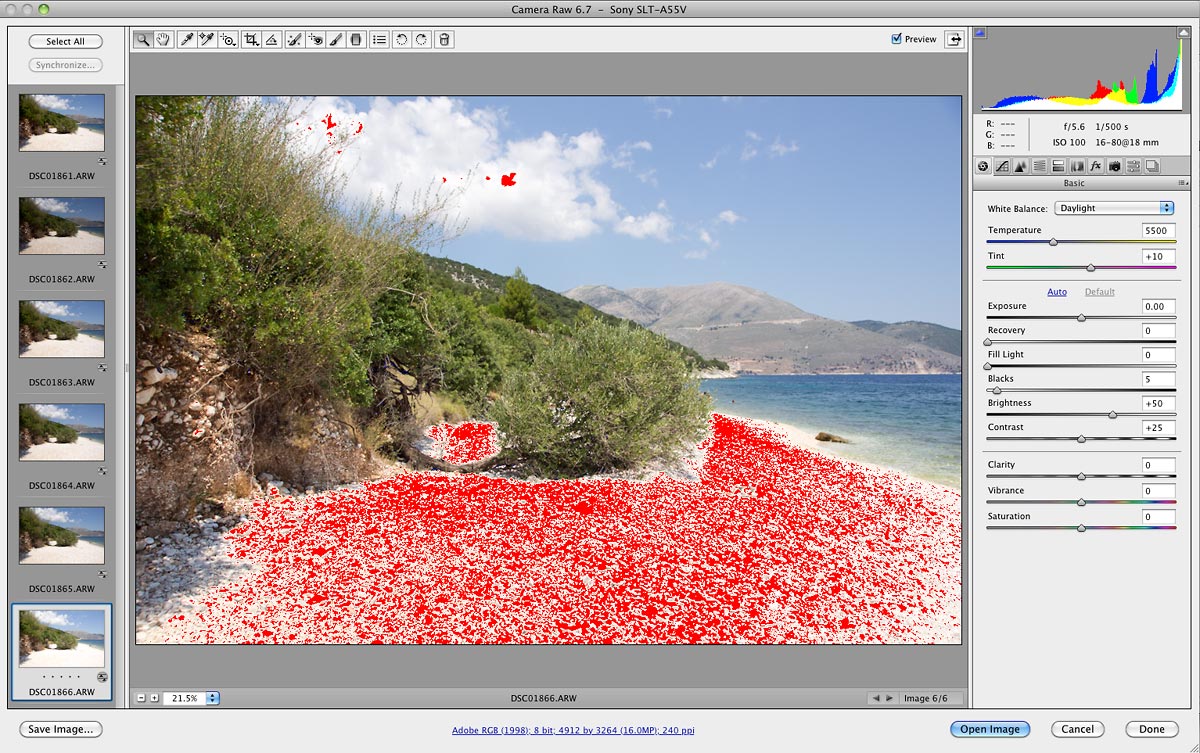Switch to the Tone Curve tab
1200x753 pixels.
[x=1002, y=166]
